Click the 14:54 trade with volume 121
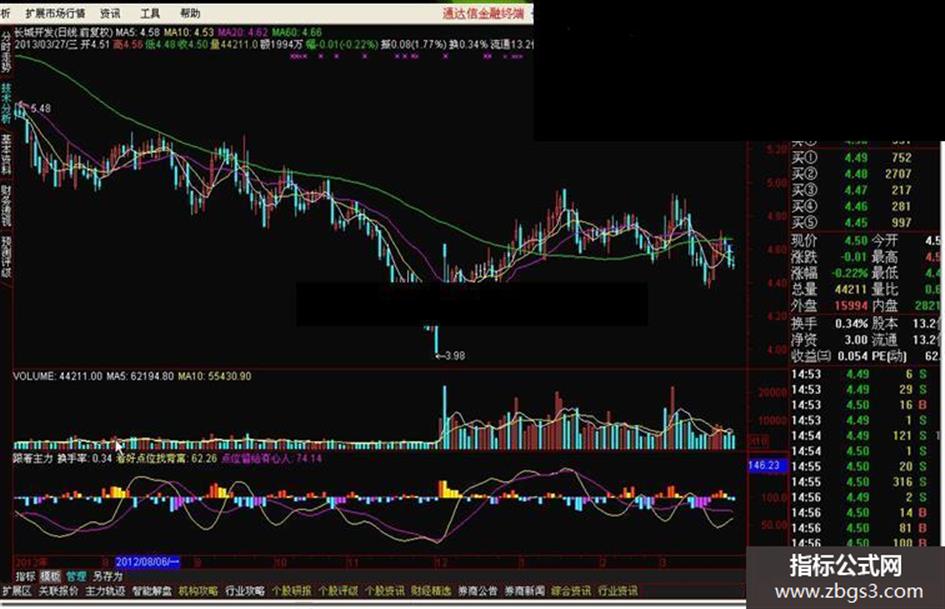Viewport: 945px width, 609px height. pos(859,435)
